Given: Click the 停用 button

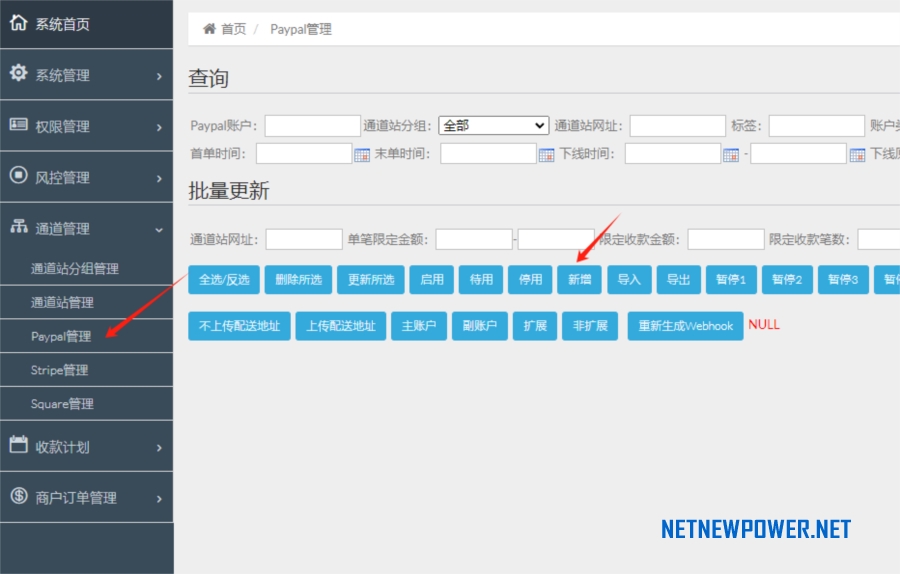Looking at the screenshot, I should pyautogui.click(x=530, y=280).
